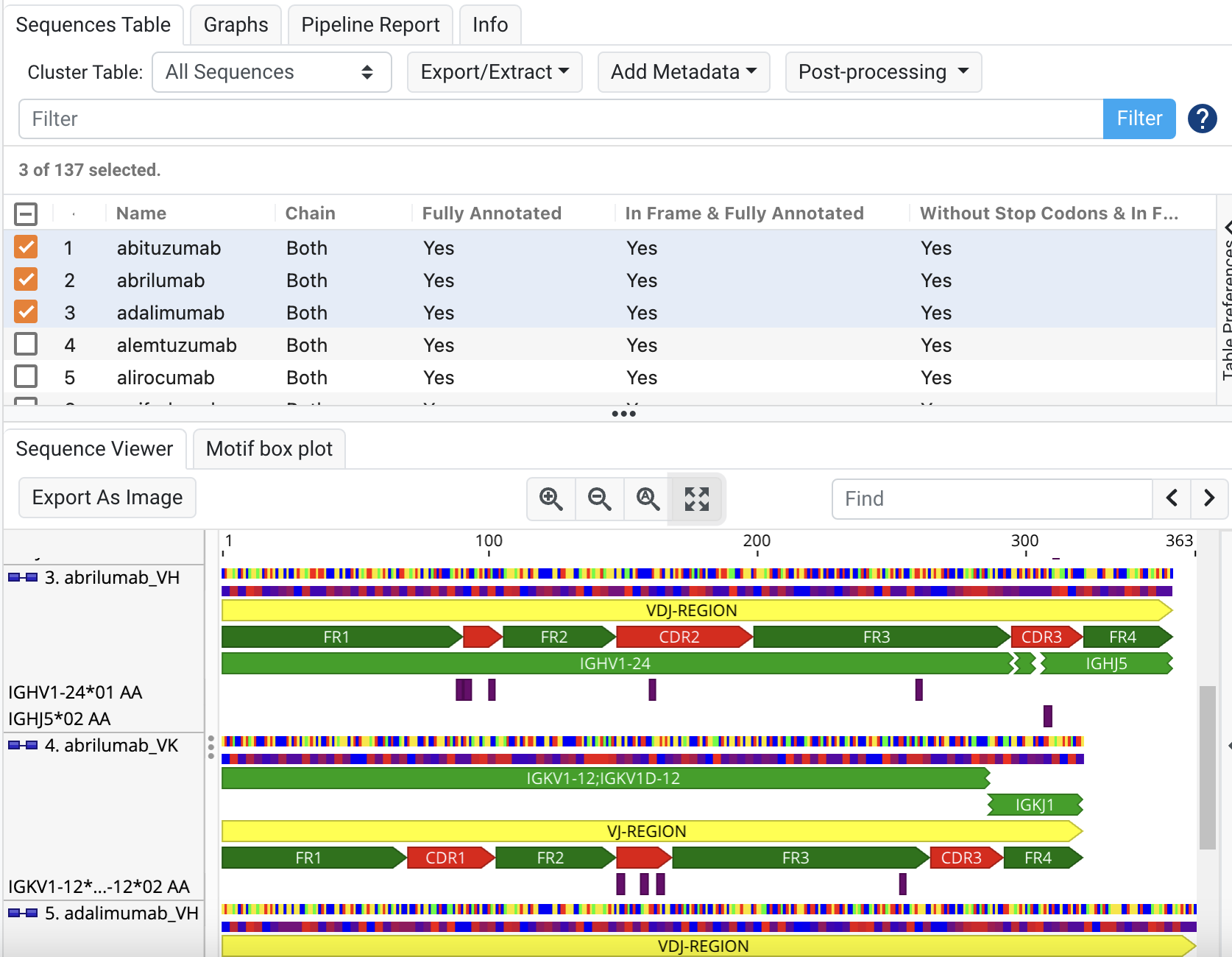Uncheck the abrilumab row checkbox

click(26, 280)
